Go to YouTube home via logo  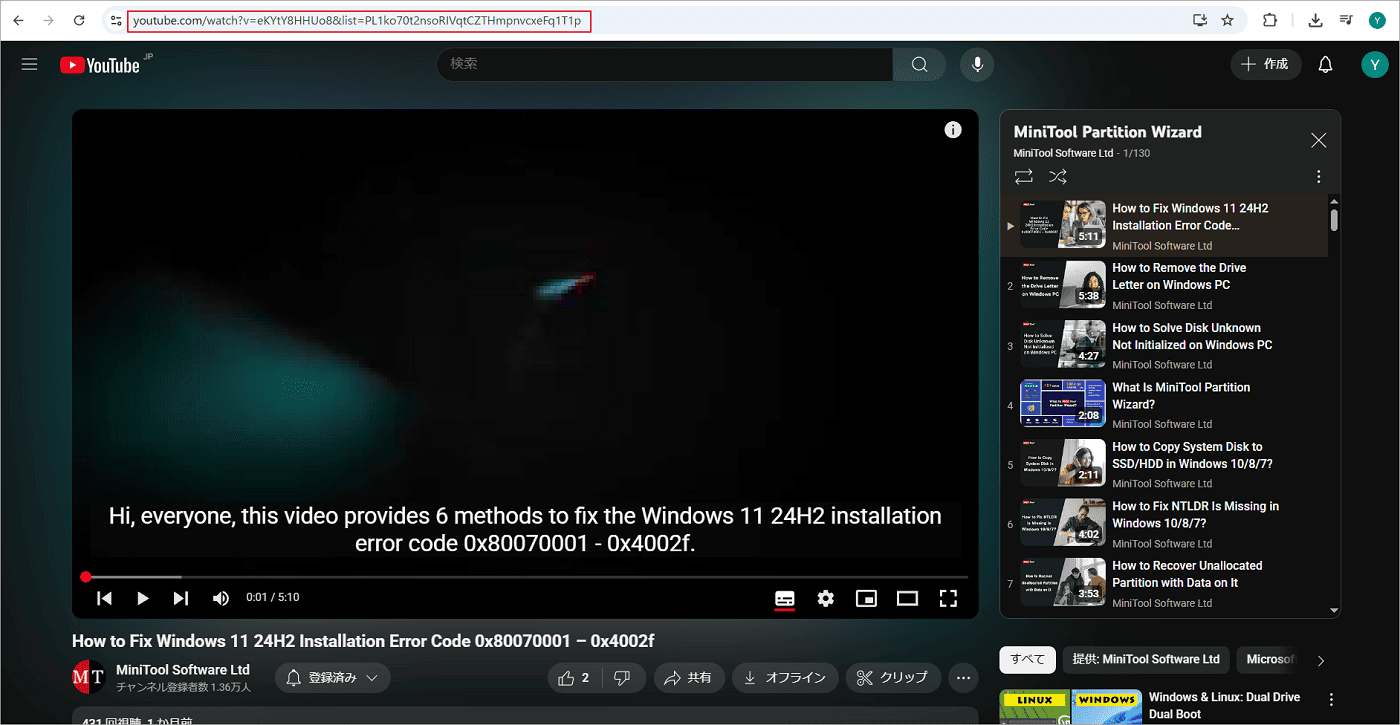pos(100,65)
